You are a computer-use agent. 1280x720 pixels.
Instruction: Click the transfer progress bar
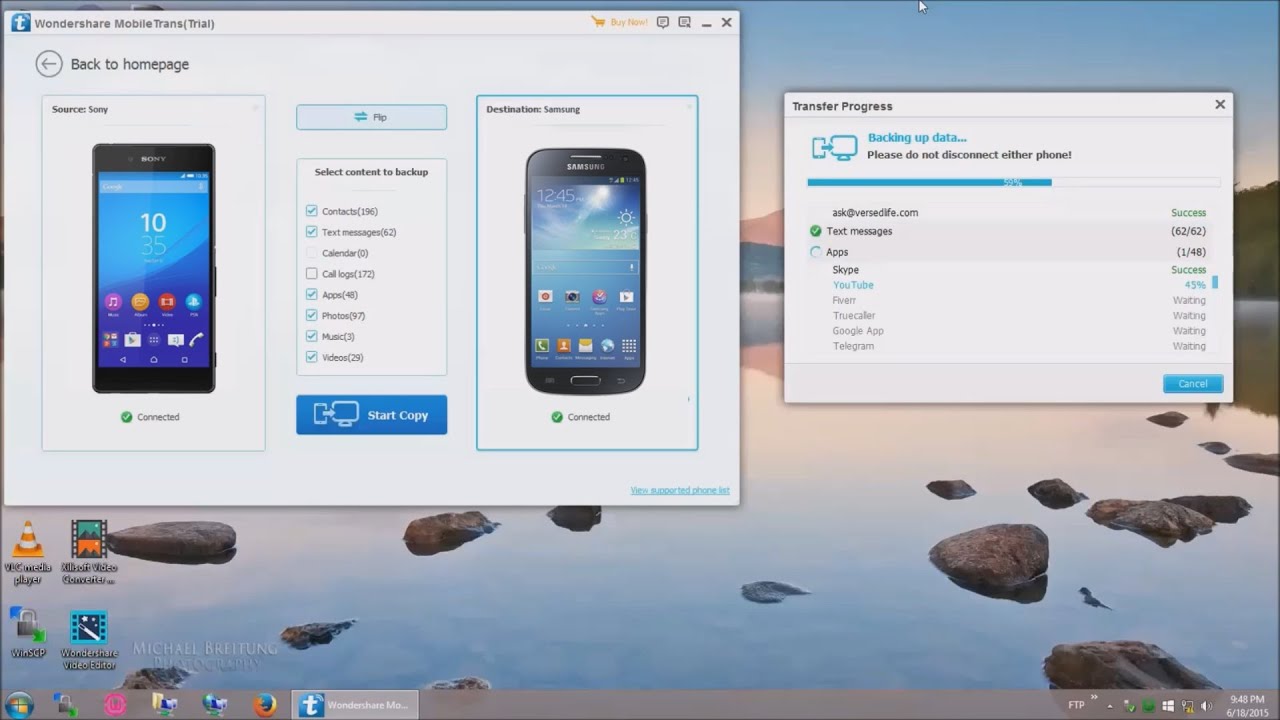tap(1013, 183)
